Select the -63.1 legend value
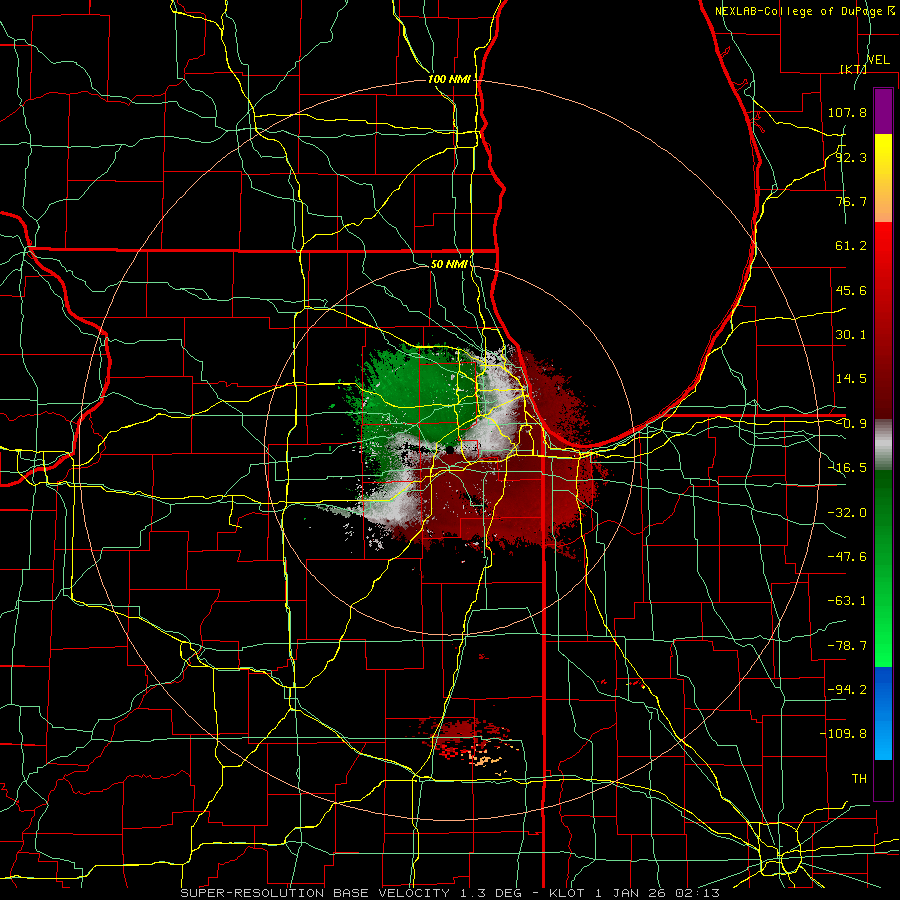The width and height of the screenshot is (900, 900). click(x=847, y=601)
